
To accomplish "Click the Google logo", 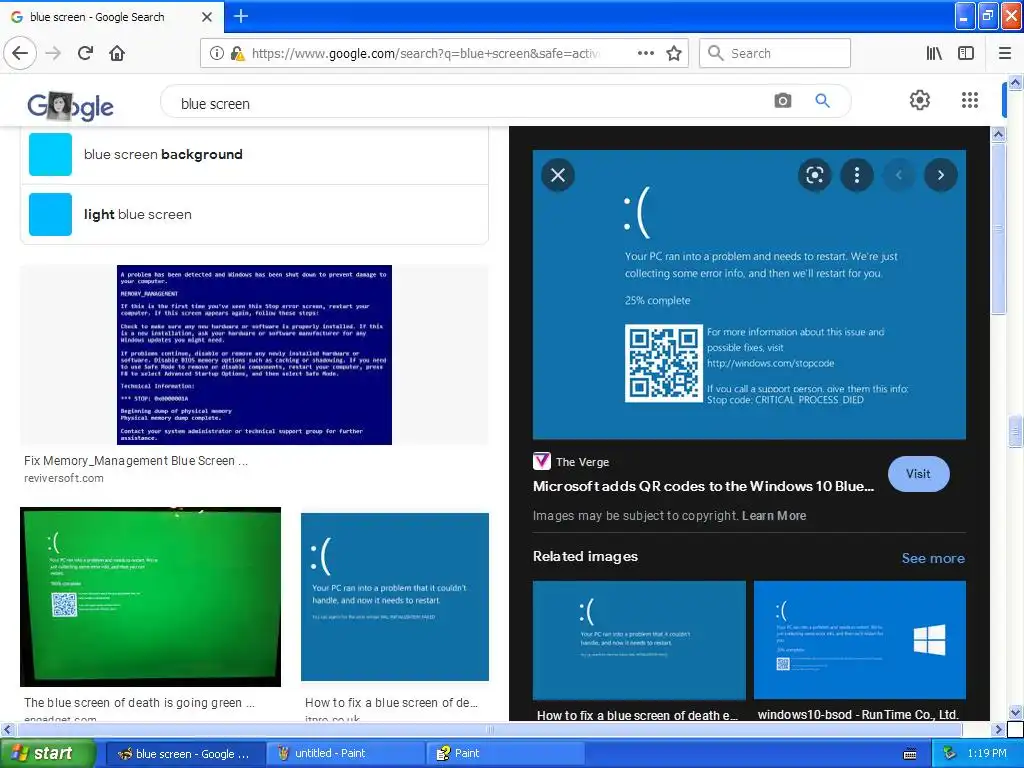I will tap(70, 105).
